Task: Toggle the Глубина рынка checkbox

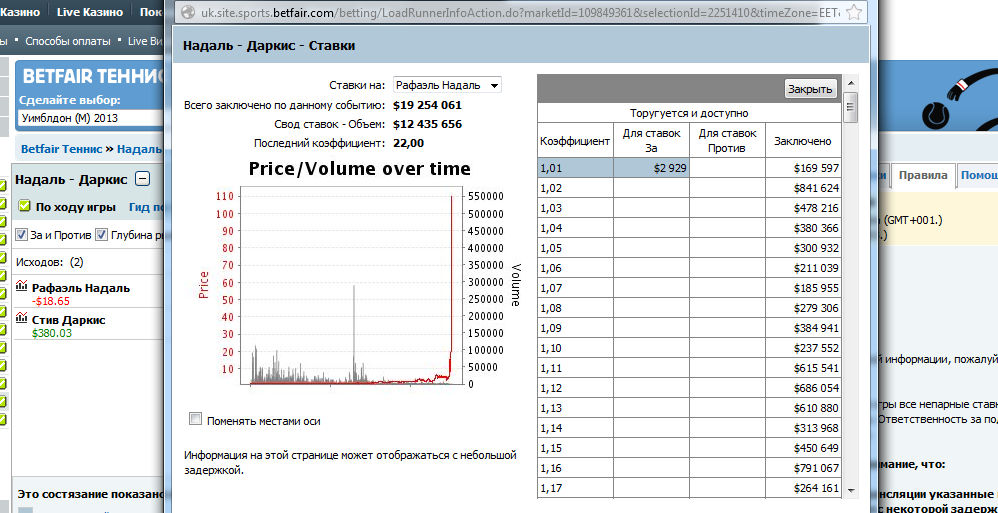Action: pos(101,235)
